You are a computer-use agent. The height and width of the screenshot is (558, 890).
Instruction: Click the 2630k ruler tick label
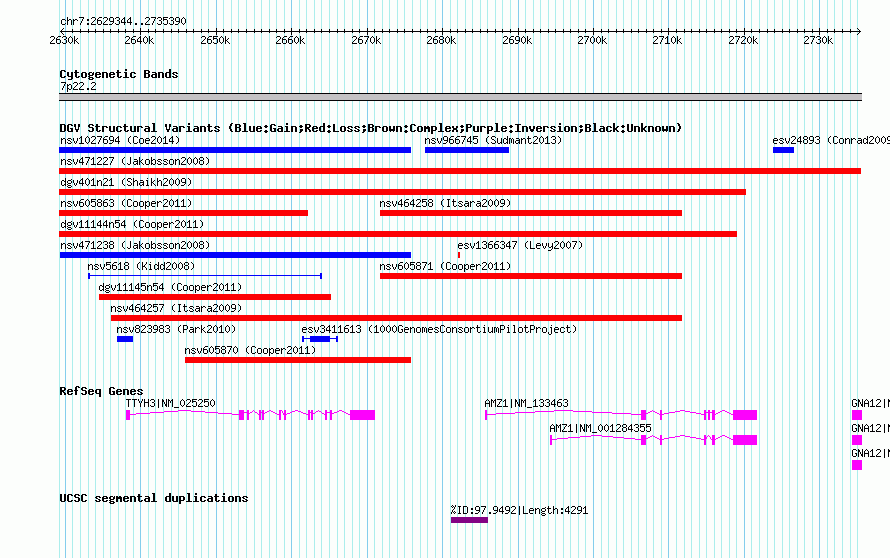pyautogui.click(x=64, y=40)
